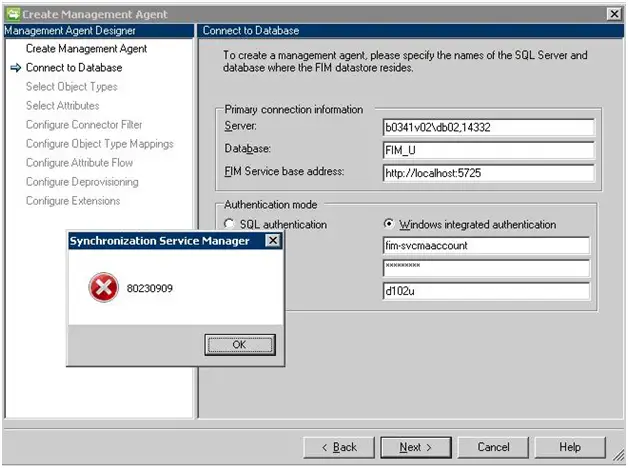Go back with the Back button
The image size is (628, 468).
click(339, 447)
